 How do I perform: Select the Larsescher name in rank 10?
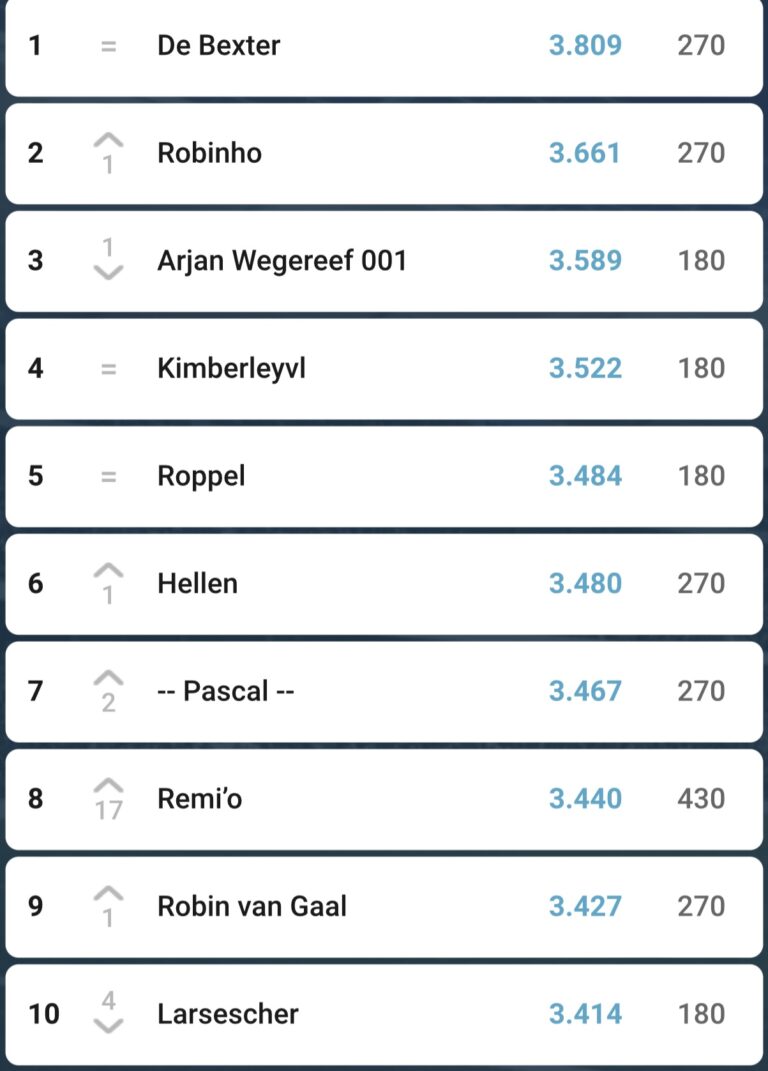coord(228,1014)
